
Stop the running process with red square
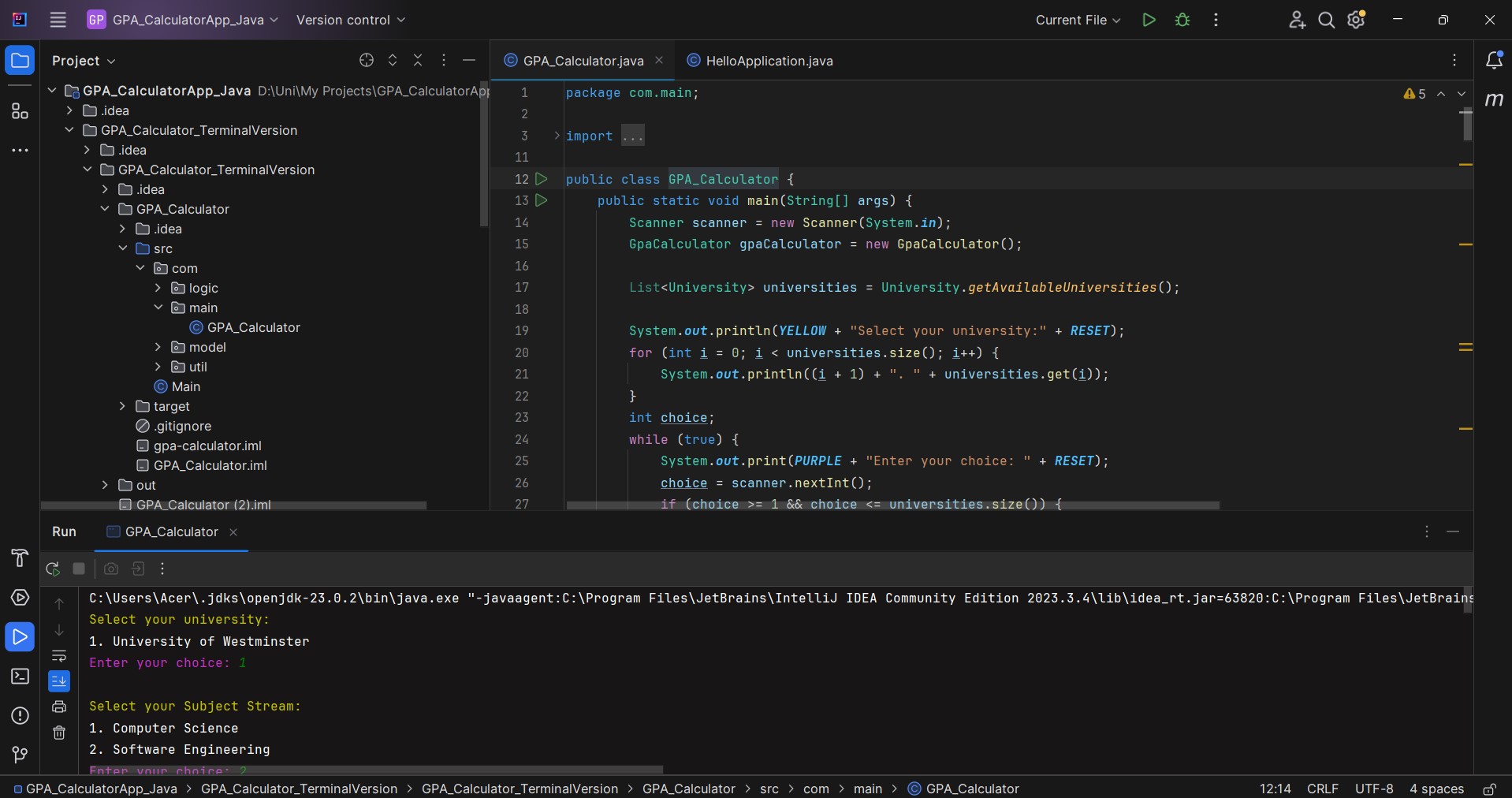click(79, 569)
